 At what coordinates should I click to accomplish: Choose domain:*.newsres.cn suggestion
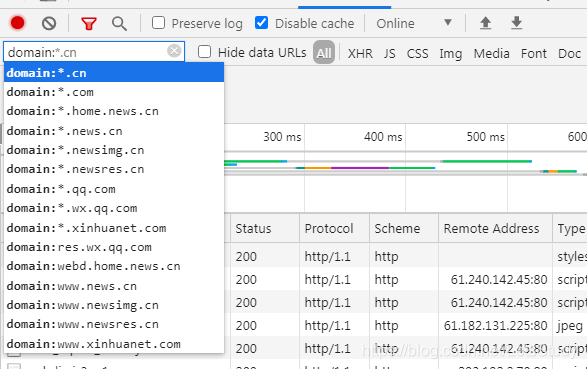[x=114, y=169]
